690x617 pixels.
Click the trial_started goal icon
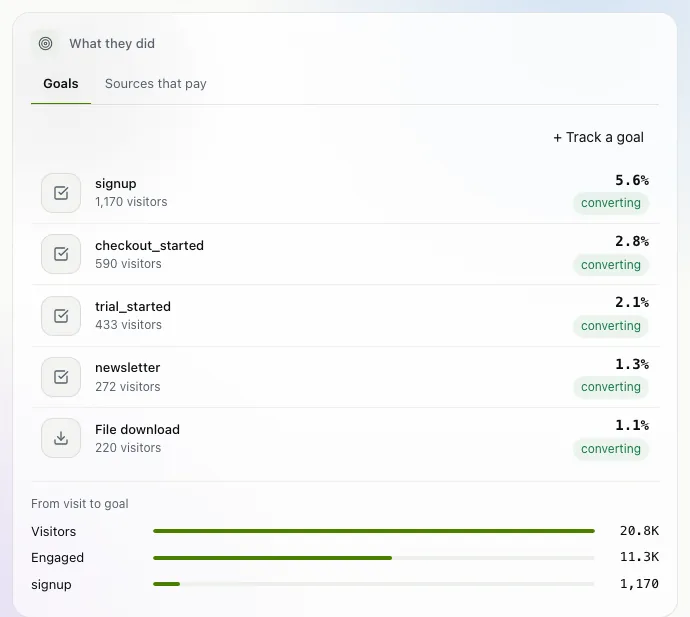click(x=61, y=316)
